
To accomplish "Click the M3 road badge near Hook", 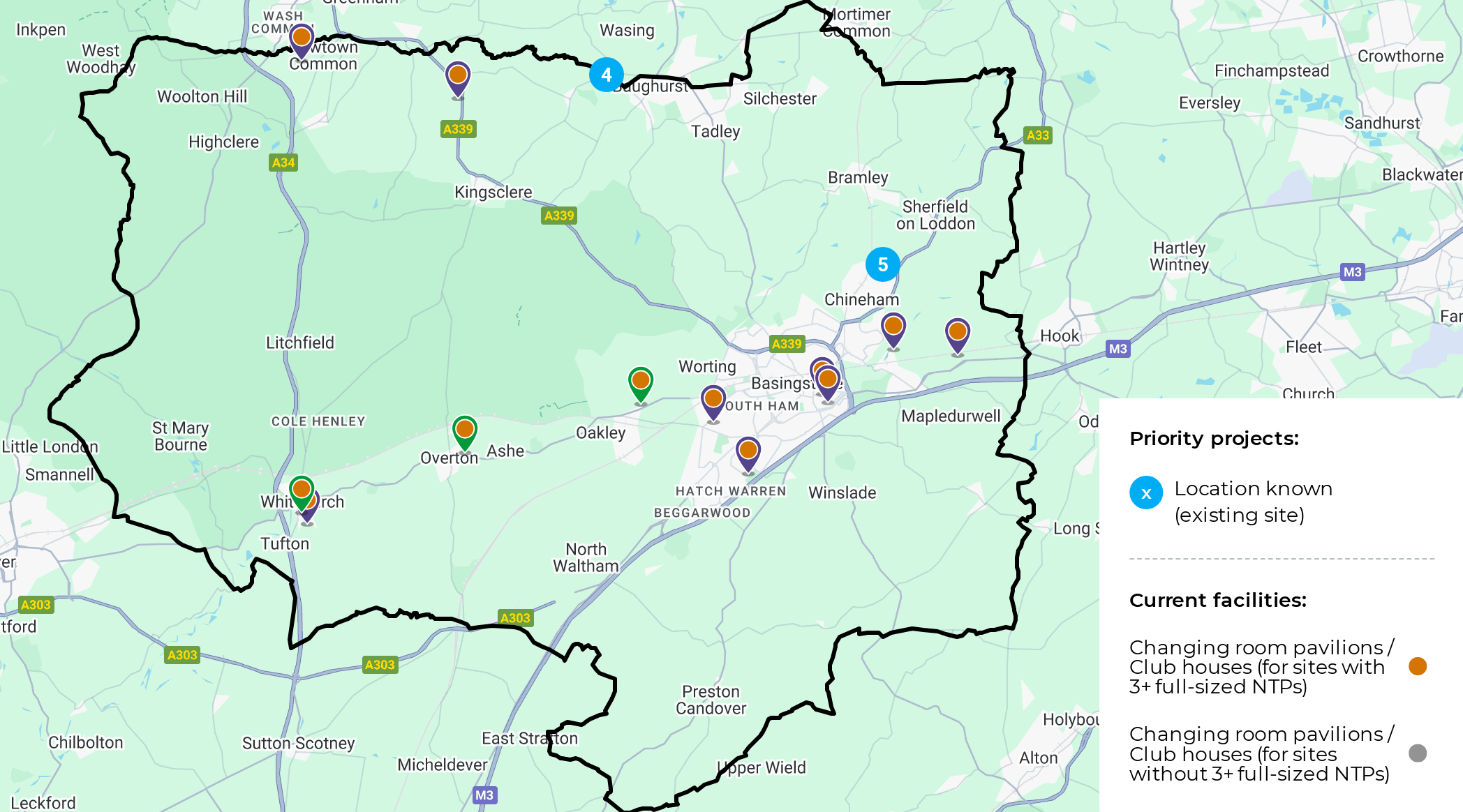I will click(1118, 349).
